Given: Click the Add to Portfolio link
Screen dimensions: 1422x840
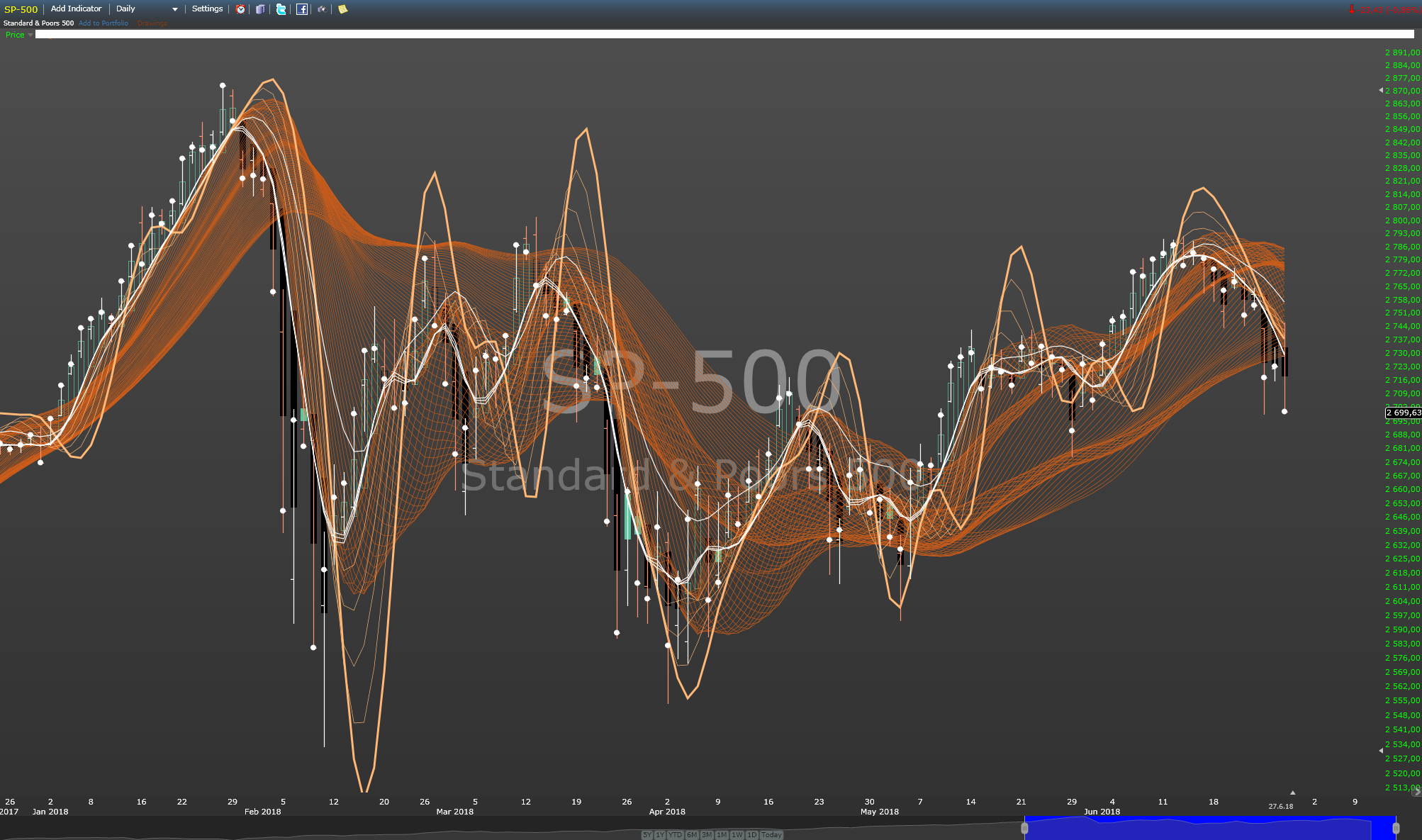Looking at the screenshot, I should pos(103,23).
